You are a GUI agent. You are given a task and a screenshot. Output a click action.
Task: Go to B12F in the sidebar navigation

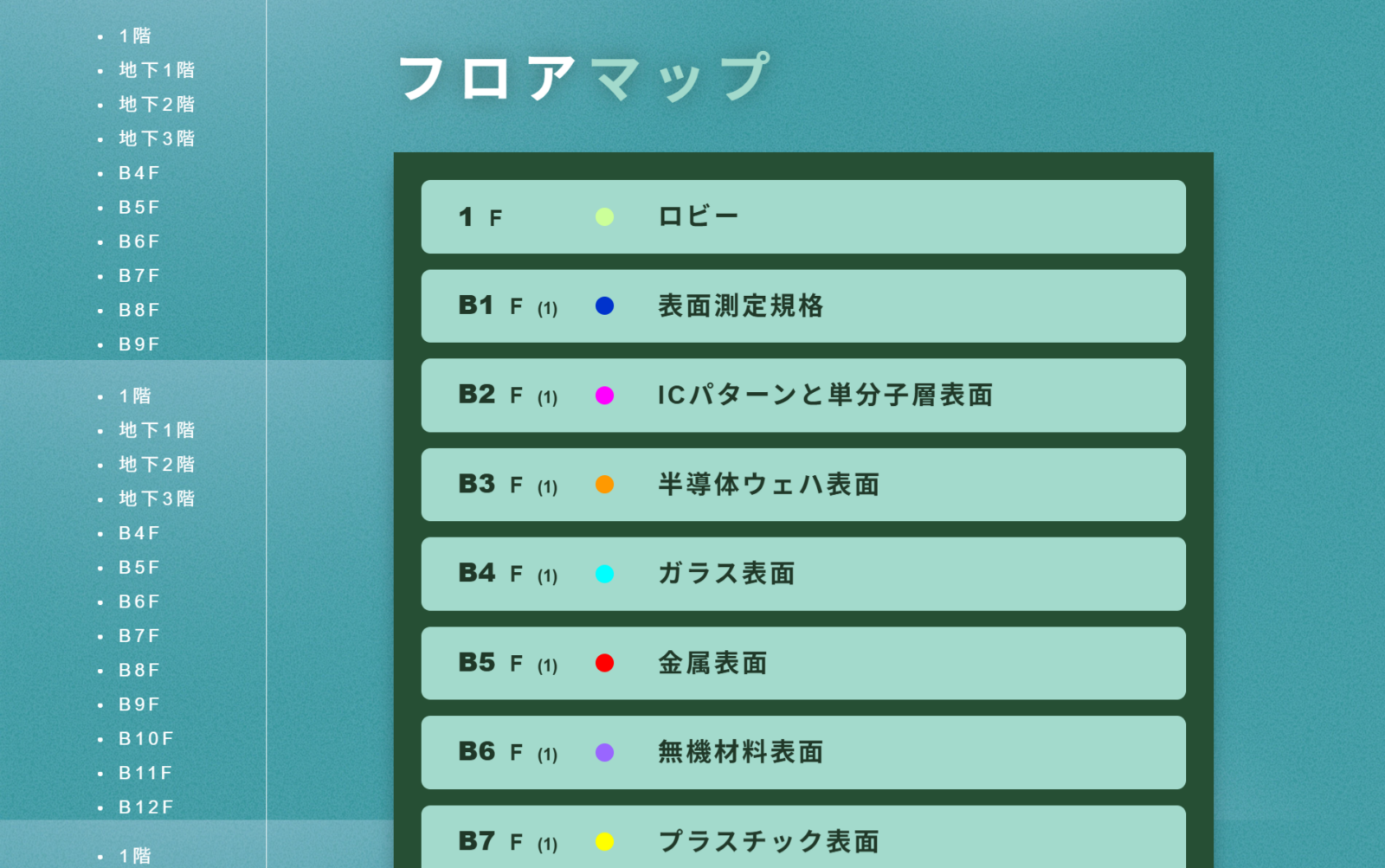pos(146,807)
